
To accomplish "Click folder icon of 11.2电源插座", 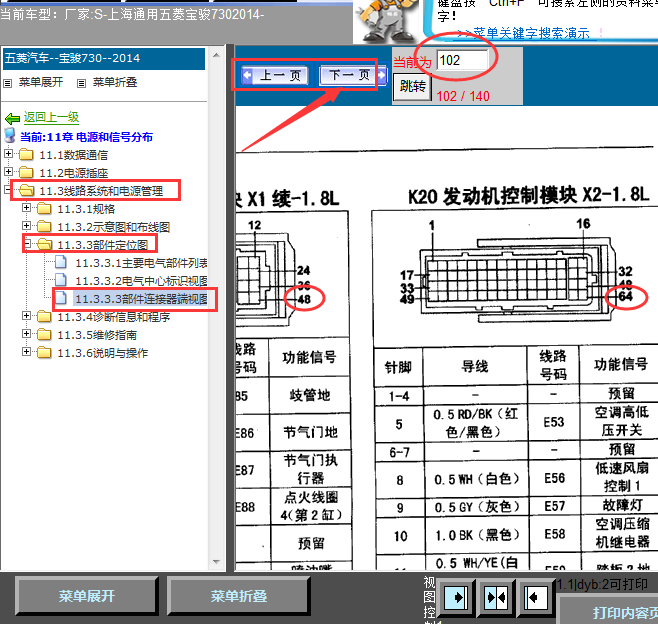I will click(x=26, y=172).
